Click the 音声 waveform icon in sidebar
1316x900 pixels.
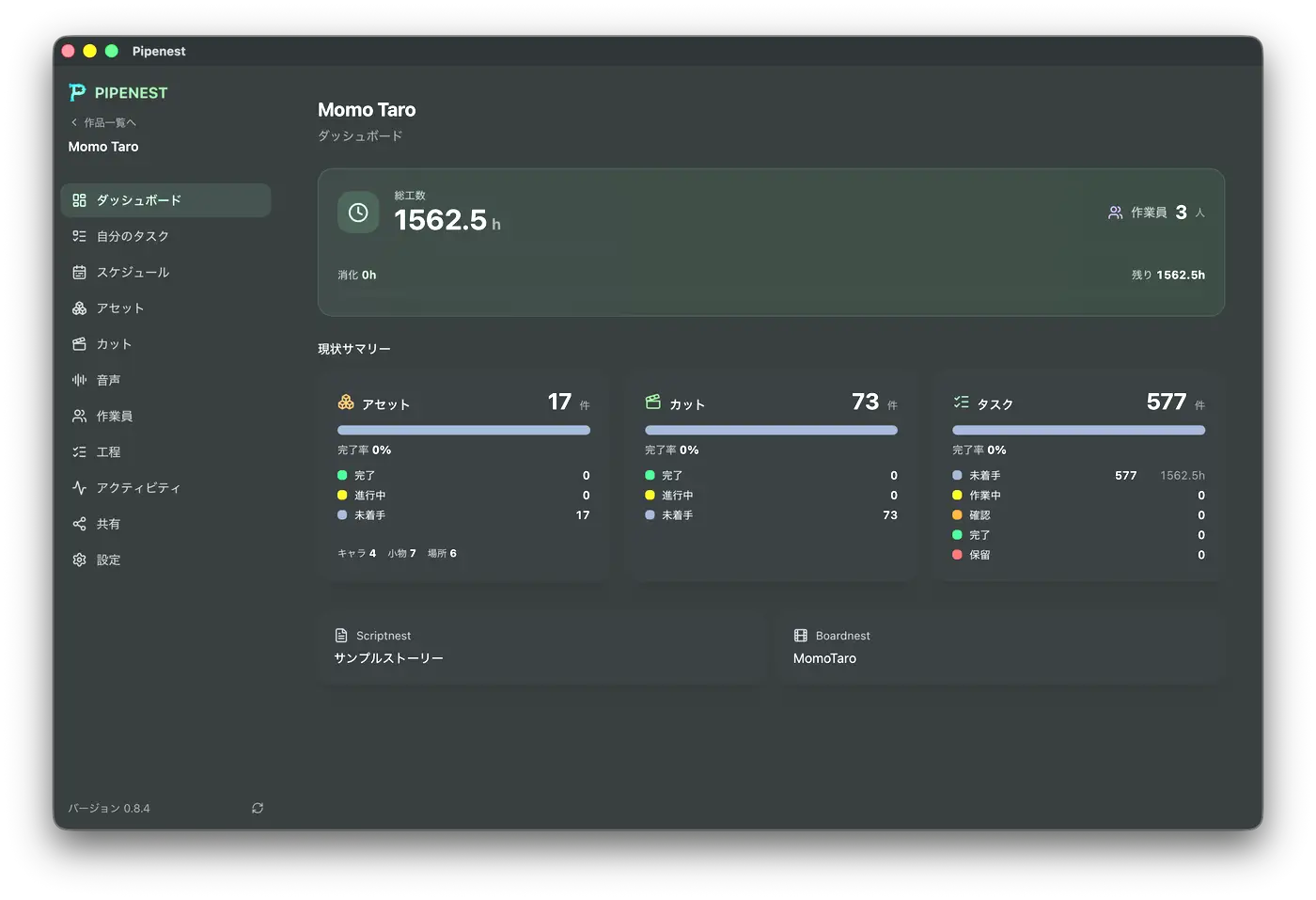(x=79, y=380)
